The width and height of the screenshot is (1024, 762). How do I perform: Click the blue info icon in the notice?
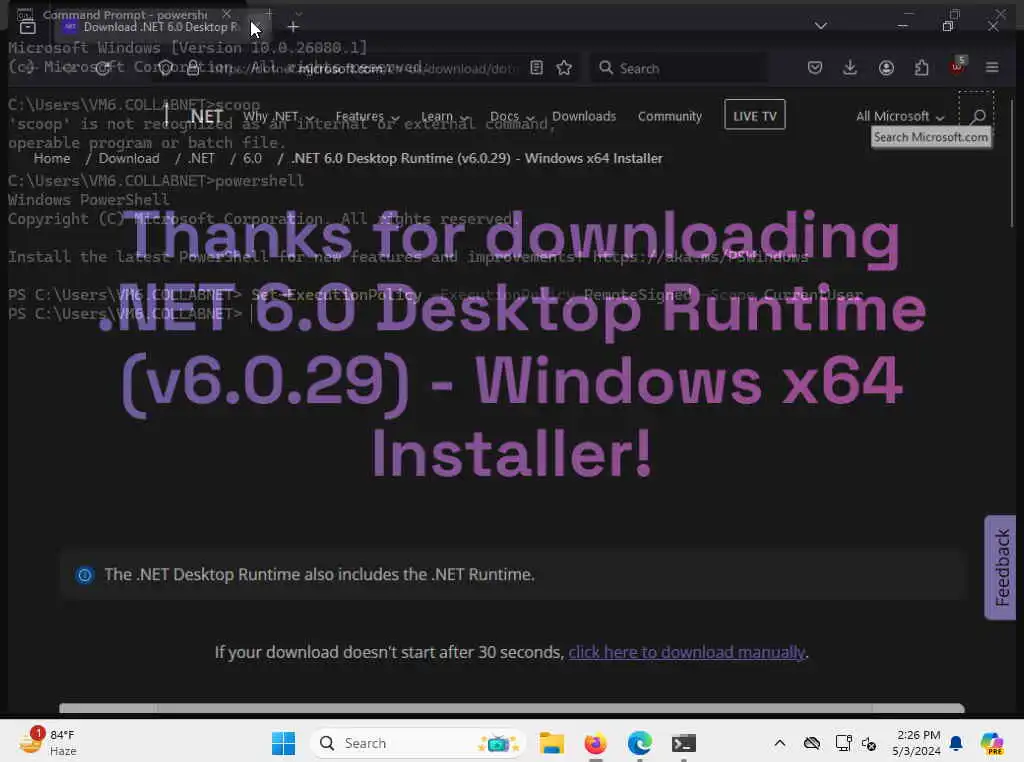(x=84, y=575)
